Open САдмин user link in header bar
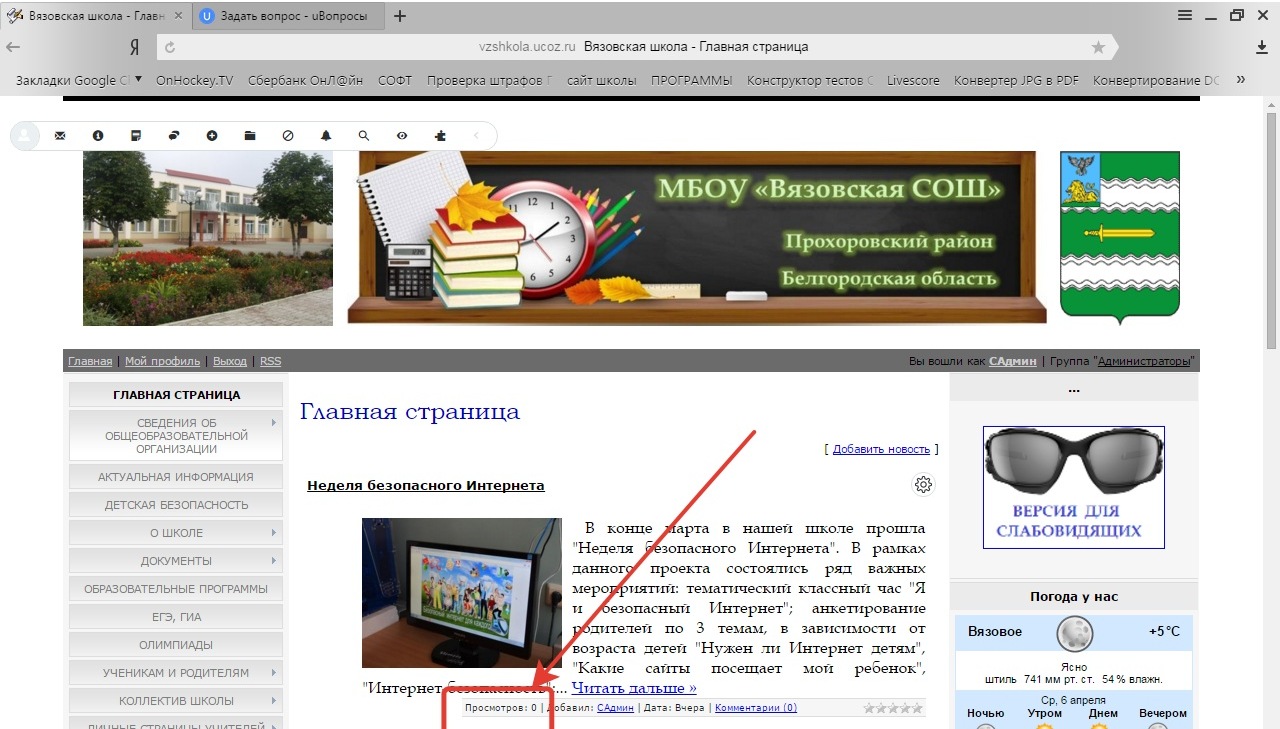The height and width of the screenshot is (729, 1280). pos(1013,361)
